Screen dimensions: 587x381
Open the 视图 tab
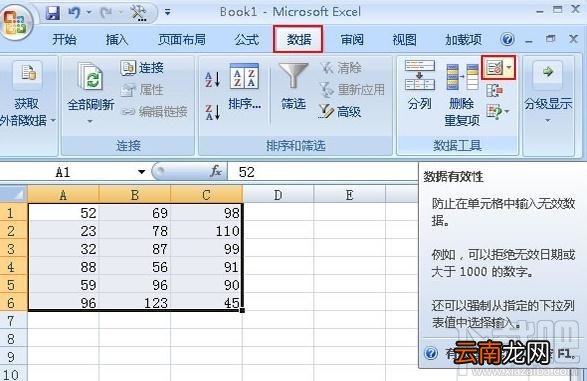coord(404,39)
